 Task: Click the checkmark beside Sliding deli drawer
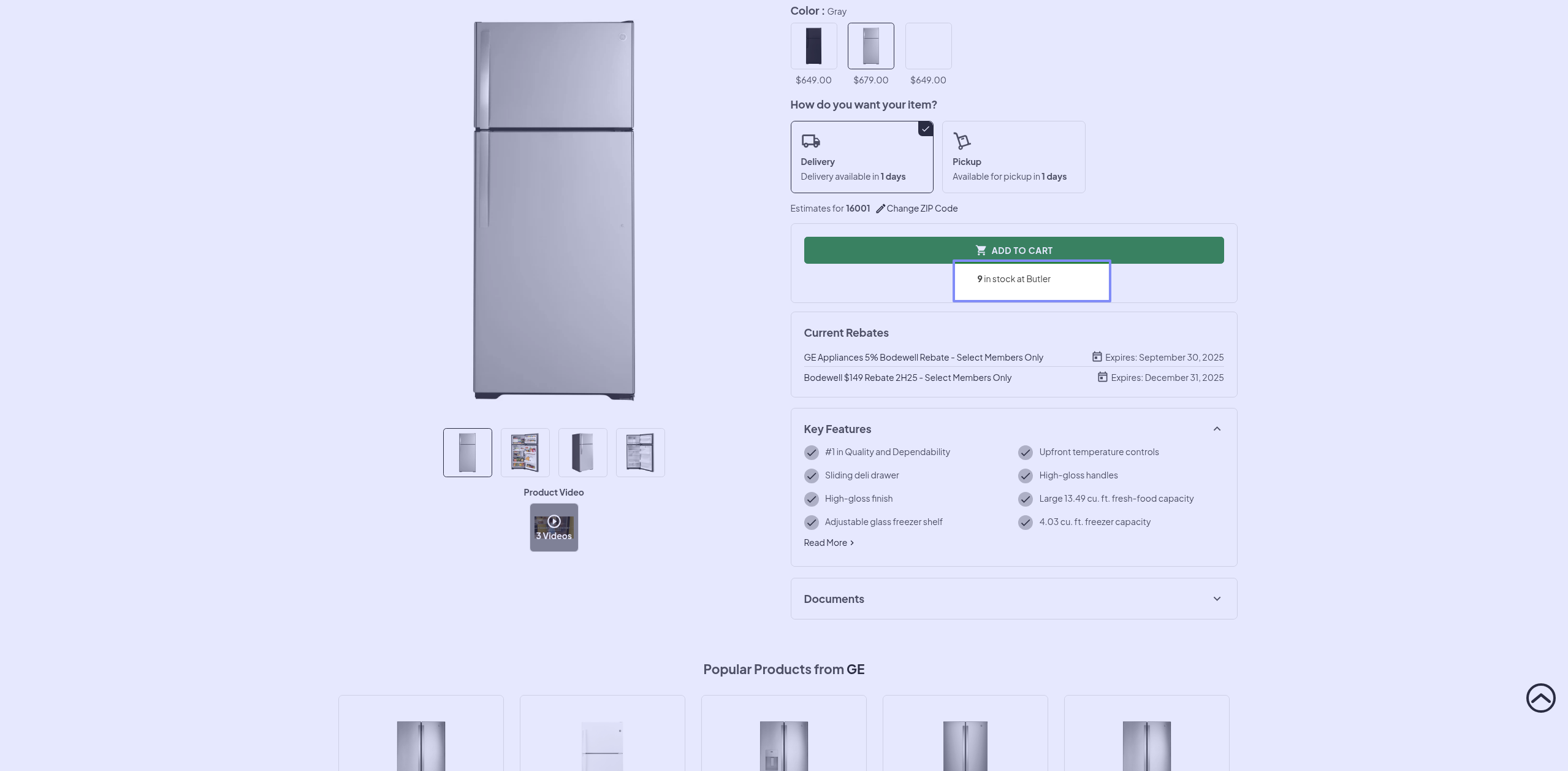click(x=811, y=476)
